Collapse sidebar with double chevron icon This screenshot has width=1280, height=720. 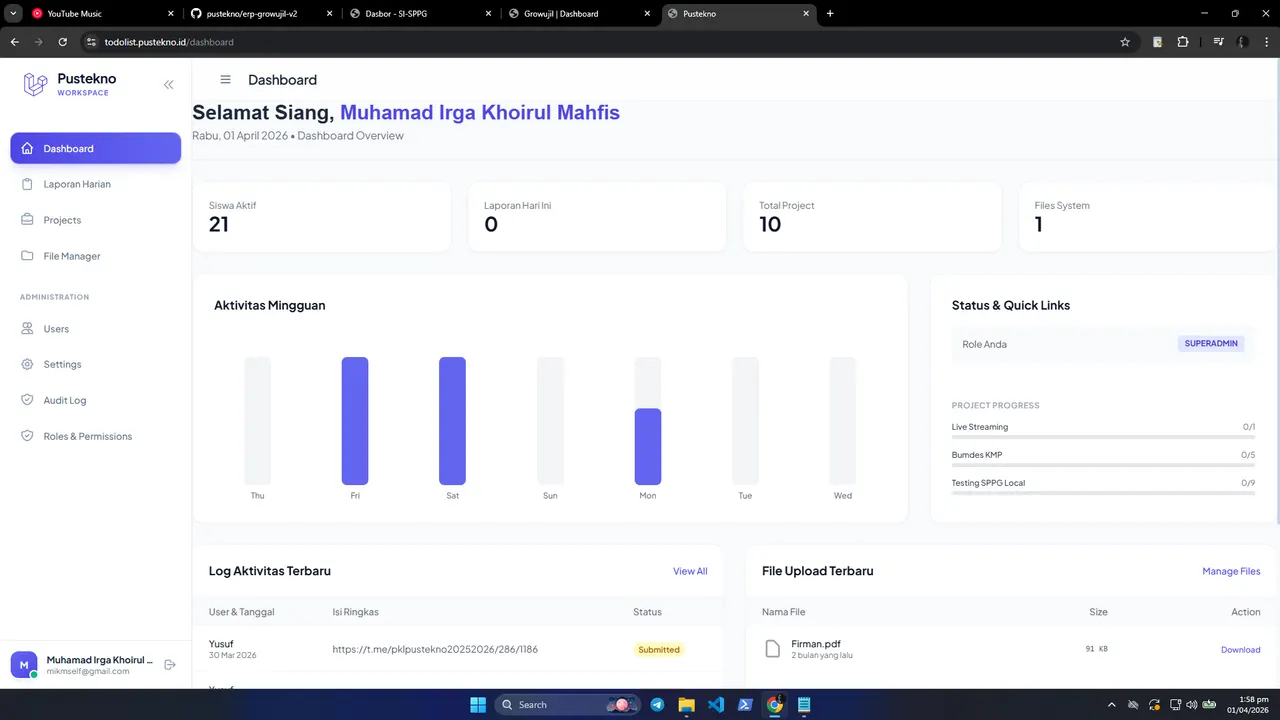[x=169, y=85]
